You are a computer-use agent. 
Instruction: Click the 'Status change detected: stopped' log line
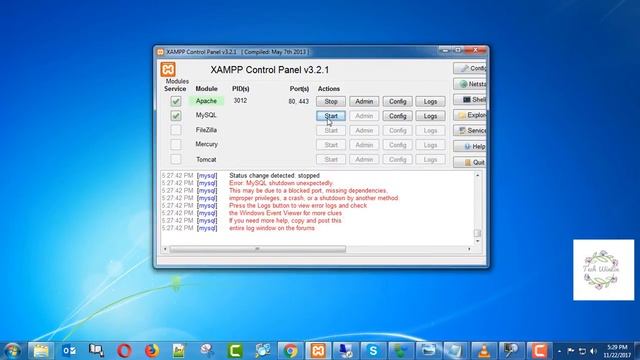274,176
